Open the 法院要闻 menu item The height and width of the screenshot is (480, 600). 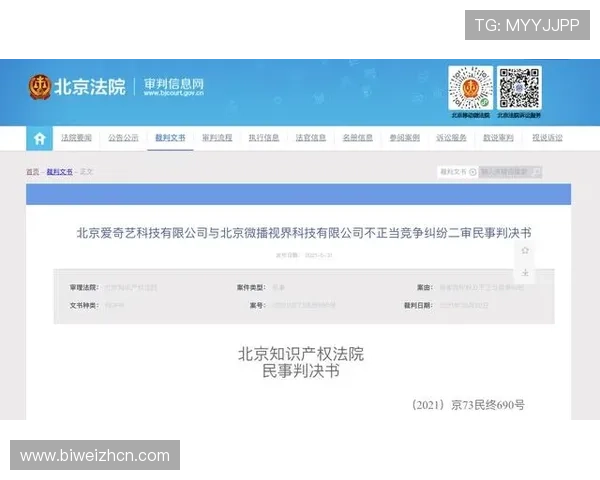tap(77, 138)
